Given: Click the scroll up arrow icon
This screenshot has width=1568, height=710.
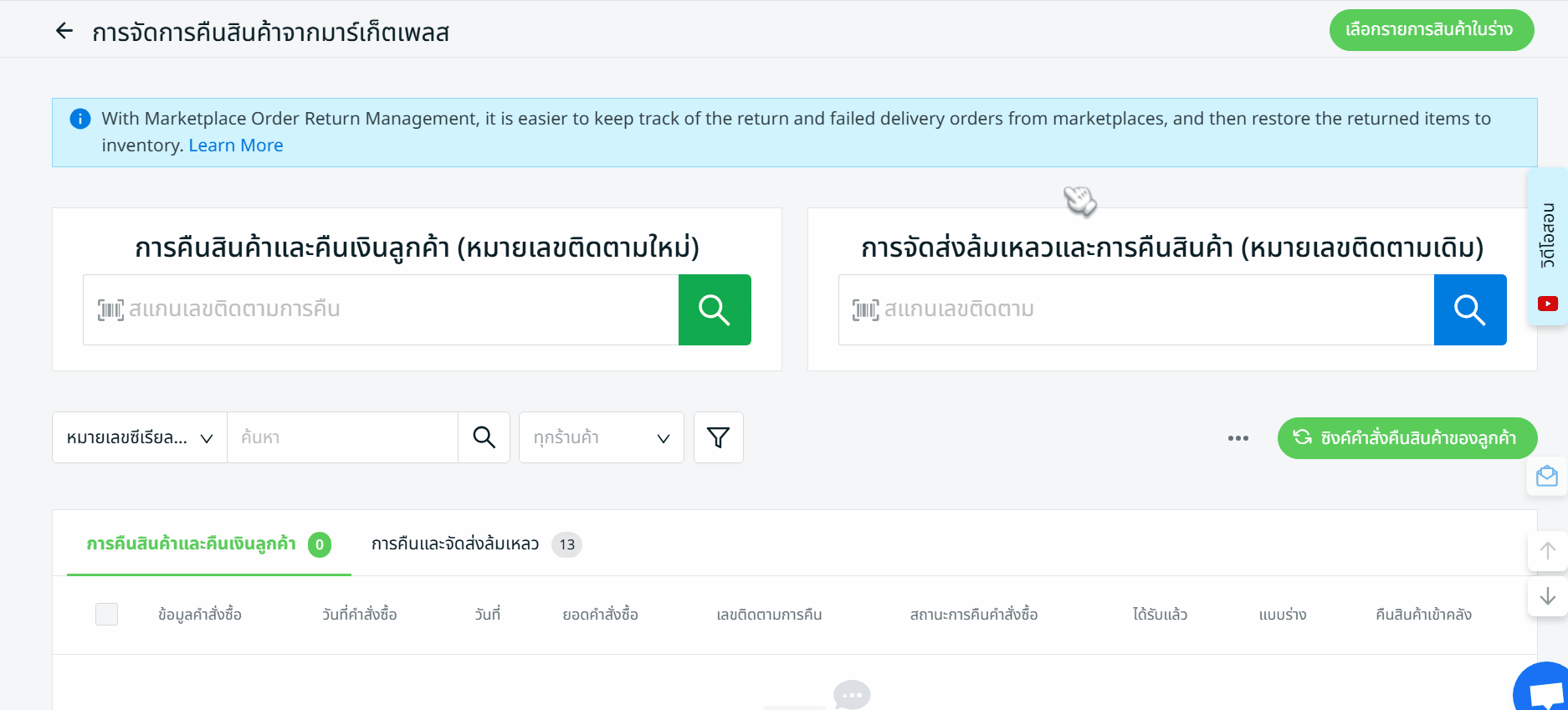Looking at the screenshot, I should (x=1547, y=551).
